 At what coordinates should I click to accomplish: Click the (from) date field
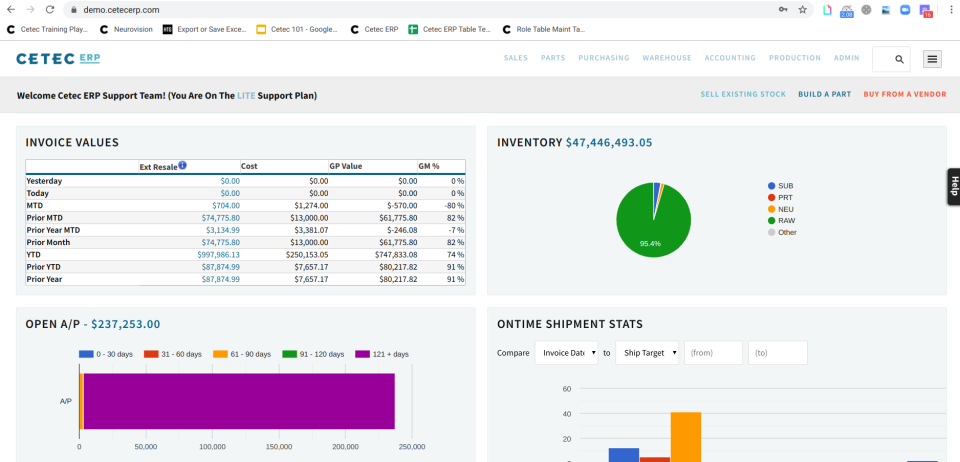click(713, 353)
